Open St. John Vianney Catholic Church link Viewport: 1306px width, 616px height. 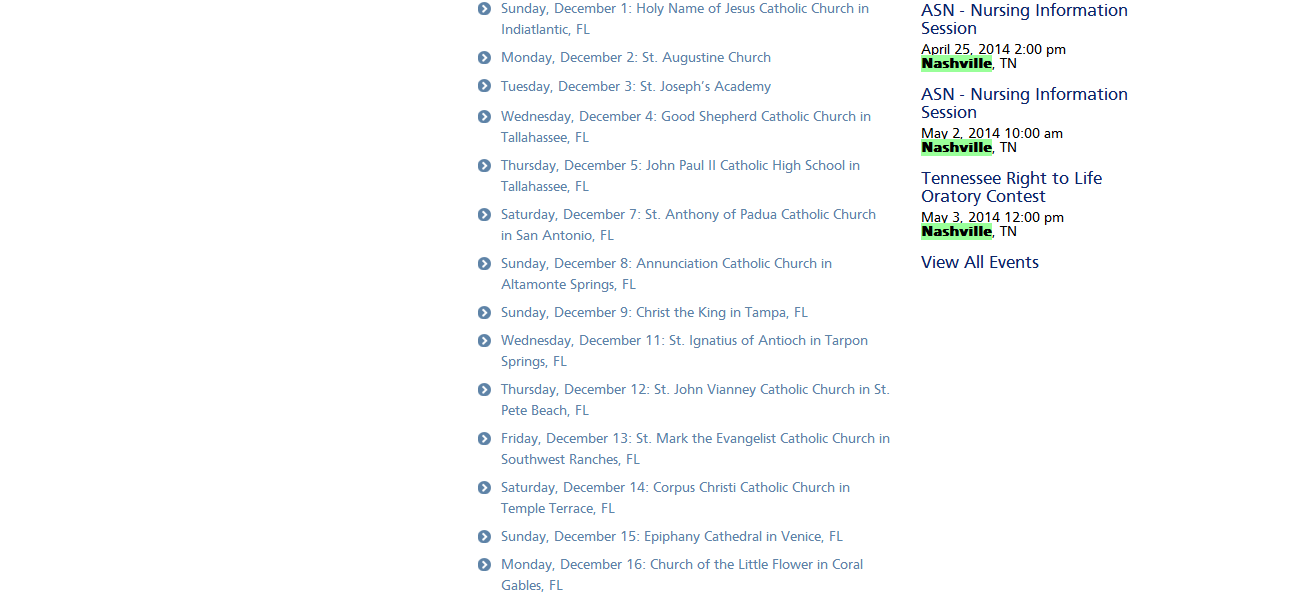point(695,400)
